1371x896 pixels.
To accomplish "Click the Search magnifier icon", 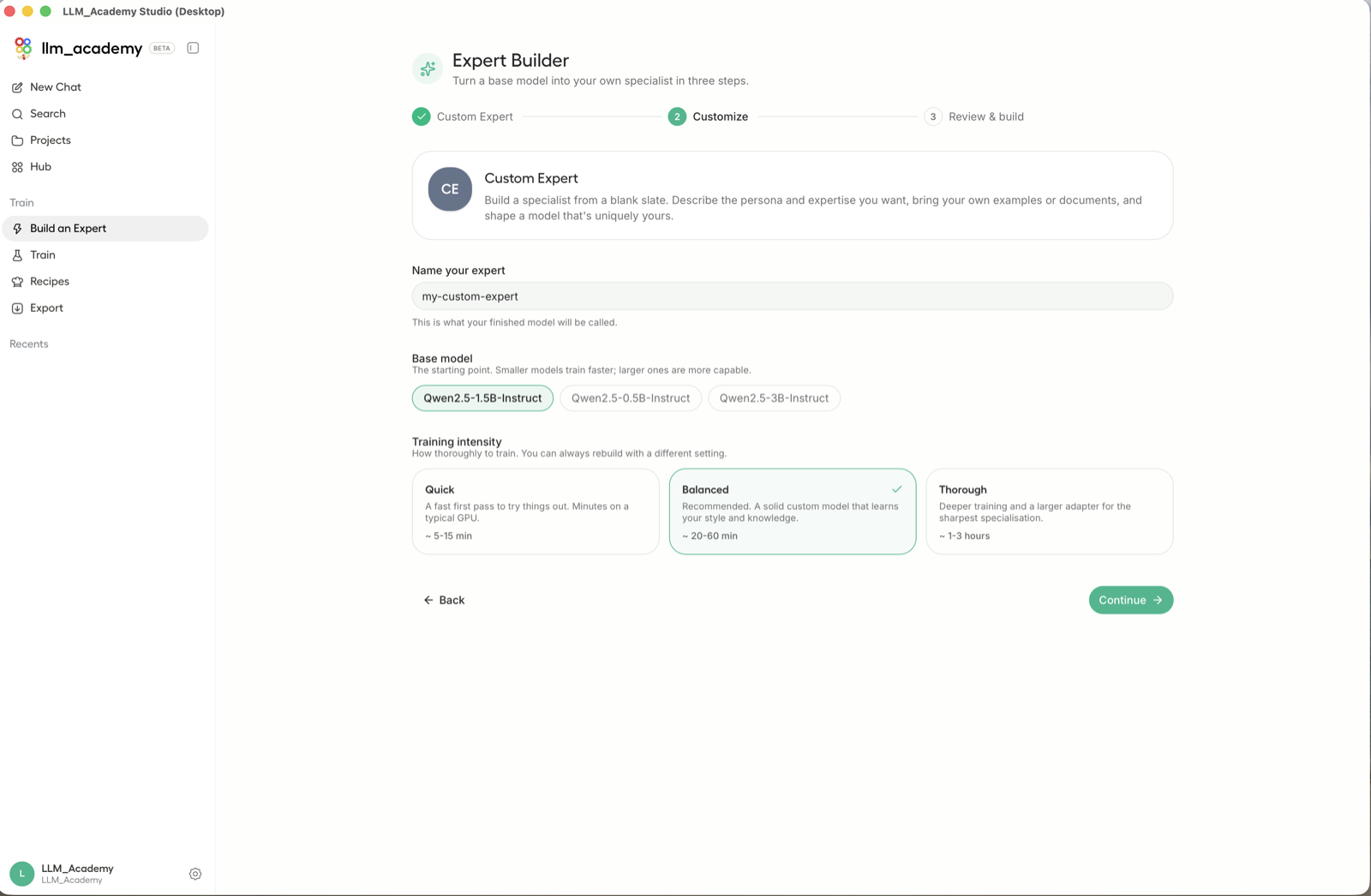I will coord(17,114).
